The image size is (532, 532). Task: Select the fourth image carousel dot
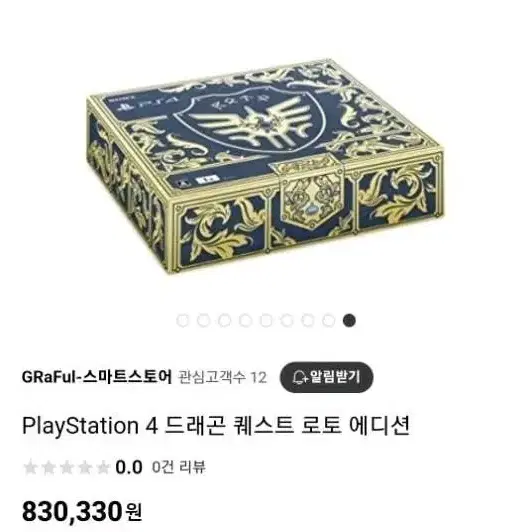(245, 320)
